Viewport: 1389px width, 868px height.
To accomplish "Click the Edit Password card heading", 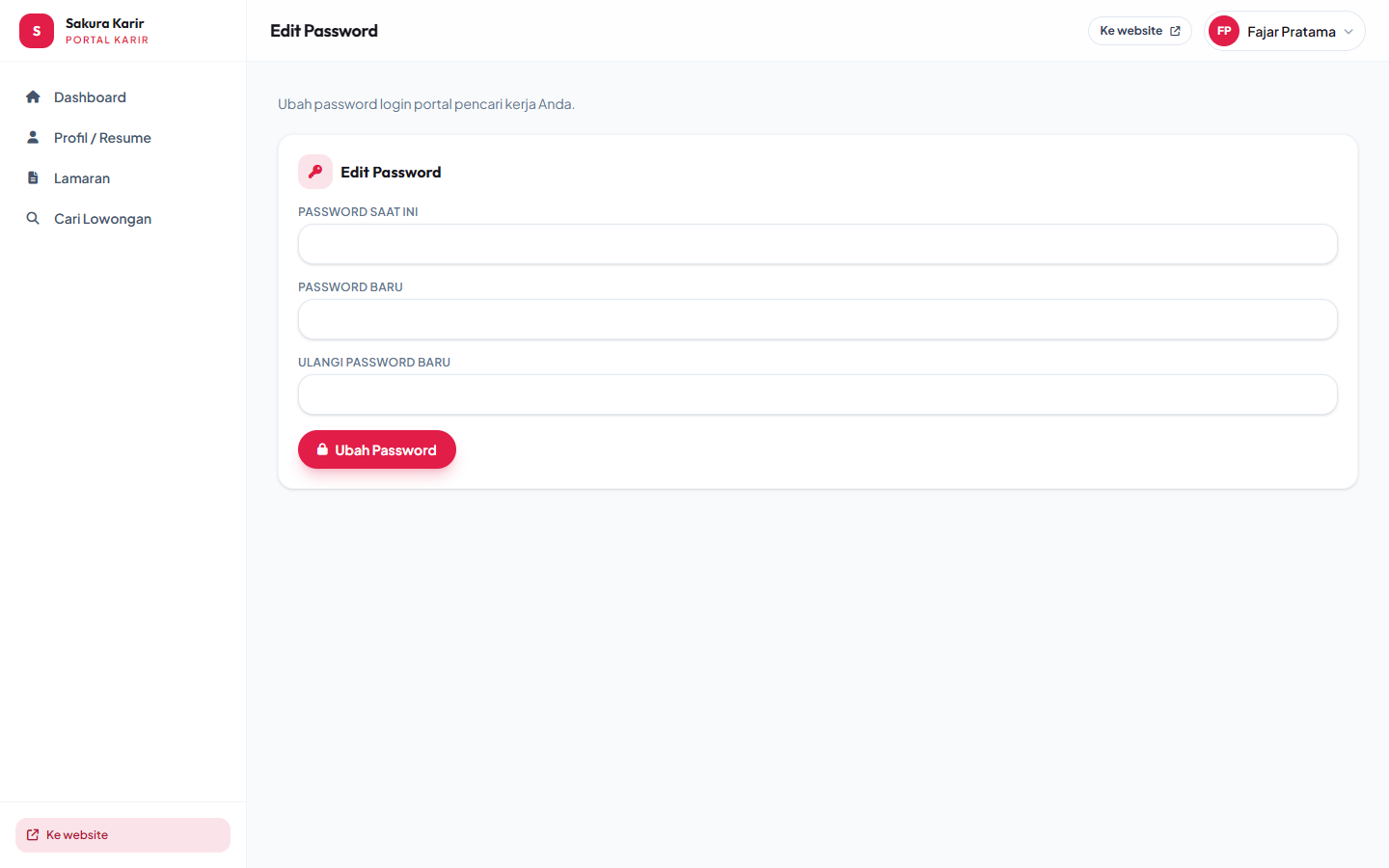I will (x=391, y=172).
